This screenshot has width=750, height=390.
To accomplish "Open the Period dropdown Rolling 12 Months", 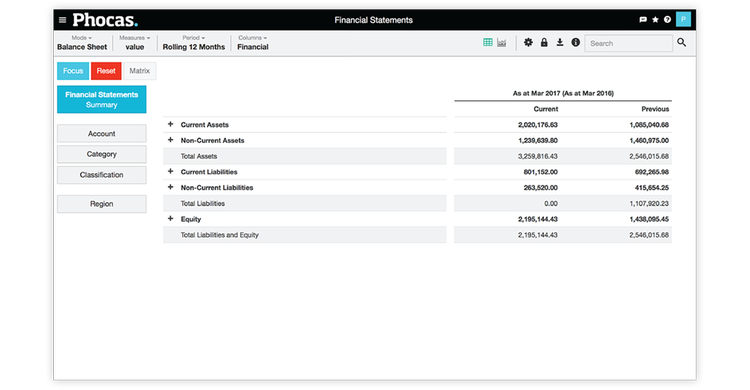I will (x=194, y=43).
